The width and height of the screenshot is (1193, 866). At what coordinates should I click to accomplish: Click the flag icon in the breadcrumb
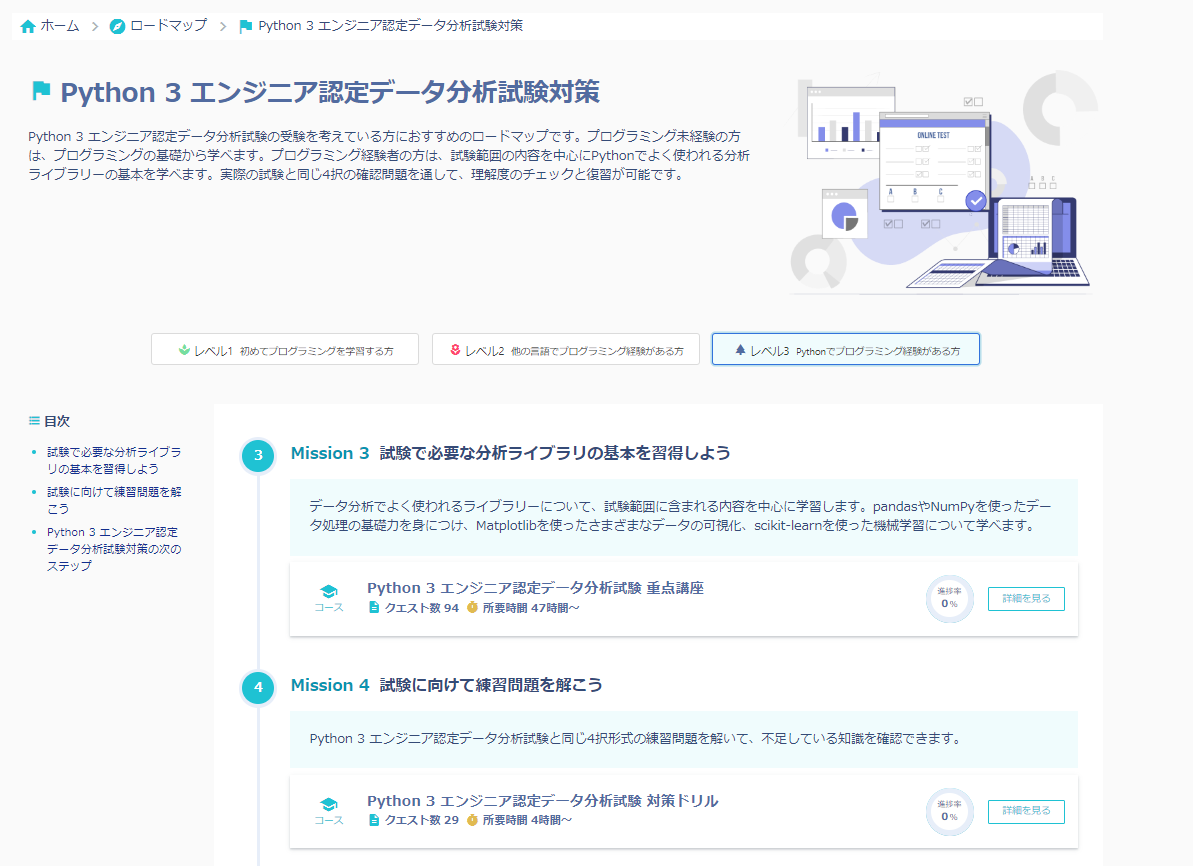(245, 25)
